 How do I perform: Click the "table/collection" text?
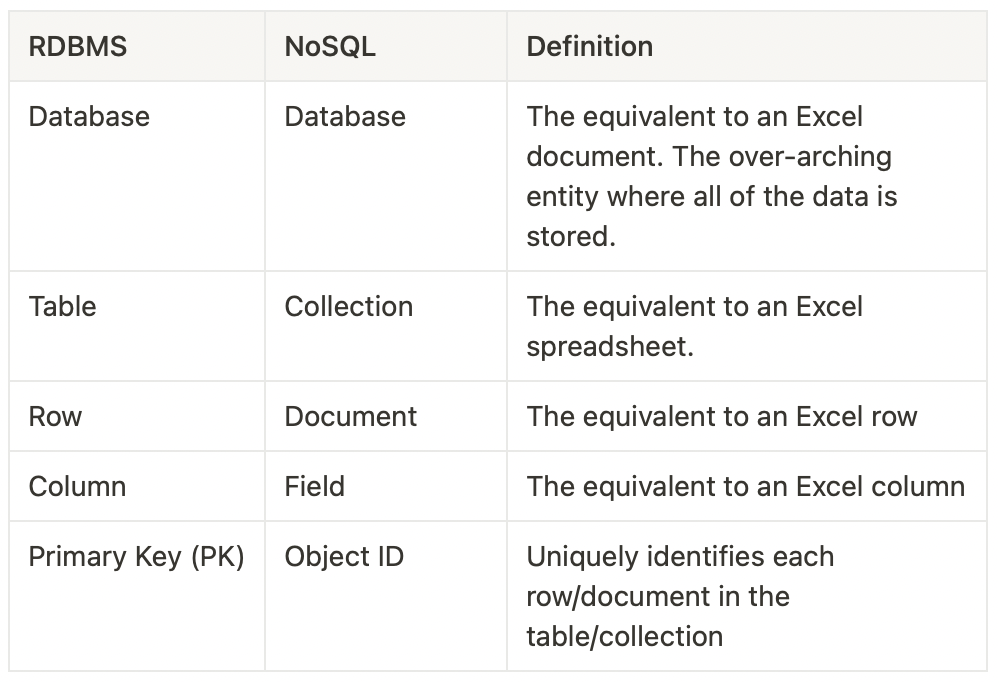(x=625, y=636)
